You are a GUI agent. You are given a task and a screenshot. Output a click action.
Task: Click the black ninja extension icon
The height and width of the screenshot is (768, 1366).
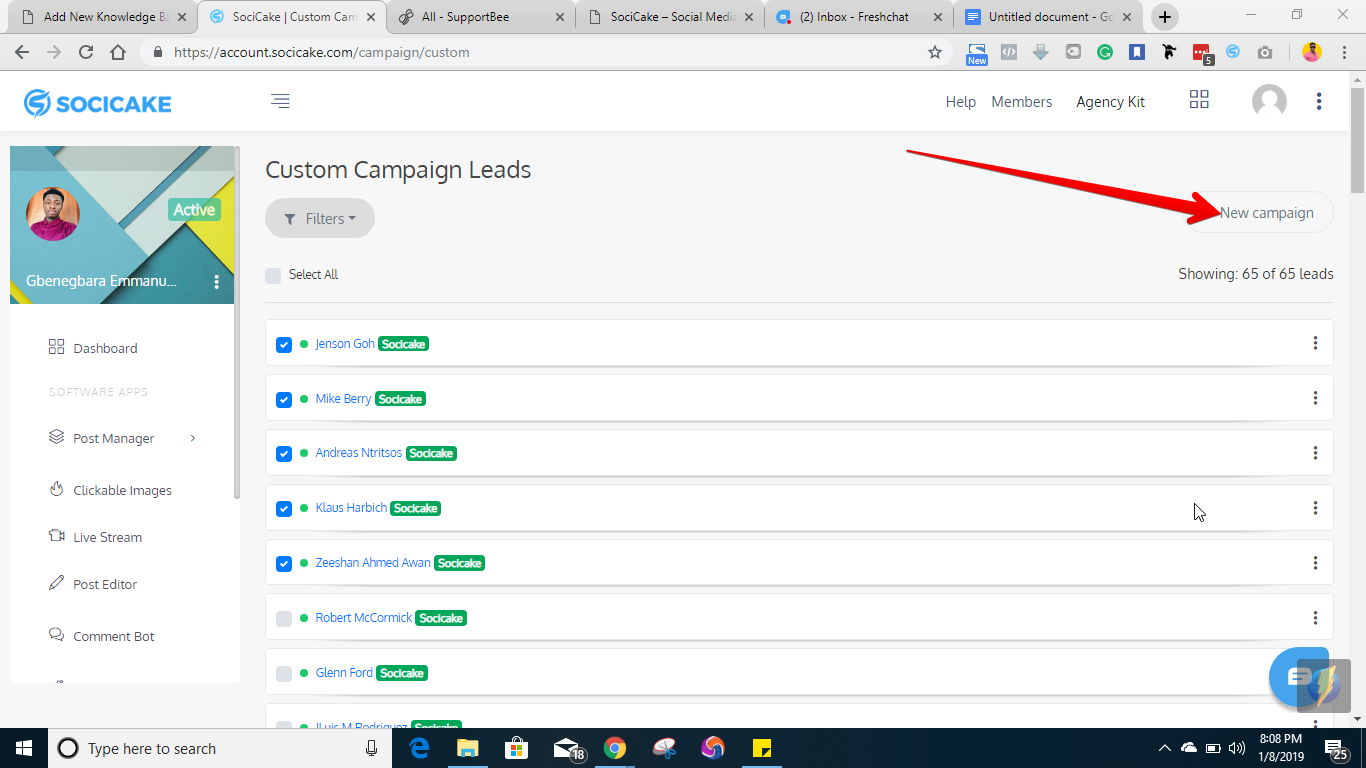(x=1169, y=52)
